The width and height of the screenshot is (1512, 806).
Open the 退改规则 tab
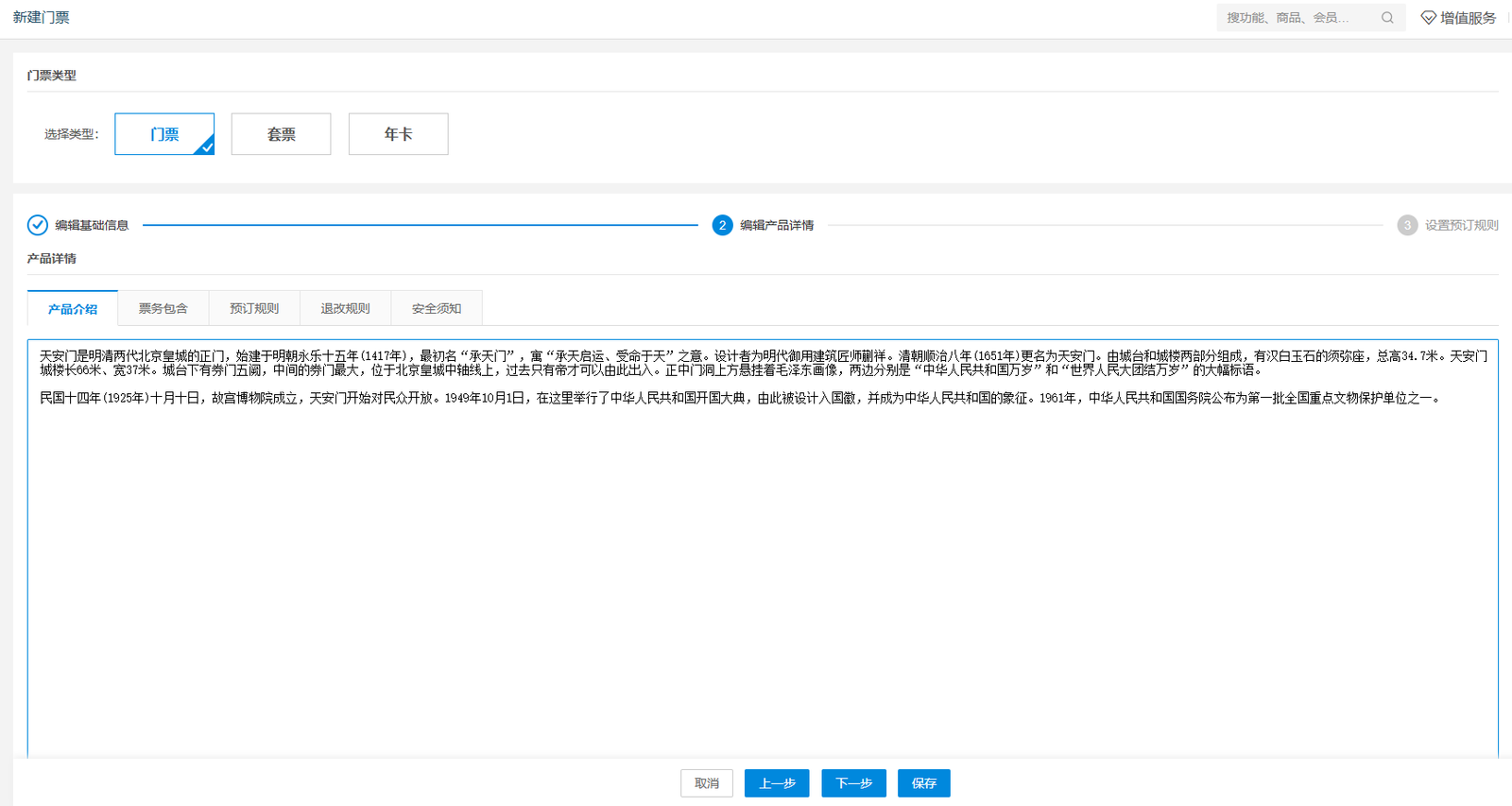pyautogui.click(x=345, y=309)
